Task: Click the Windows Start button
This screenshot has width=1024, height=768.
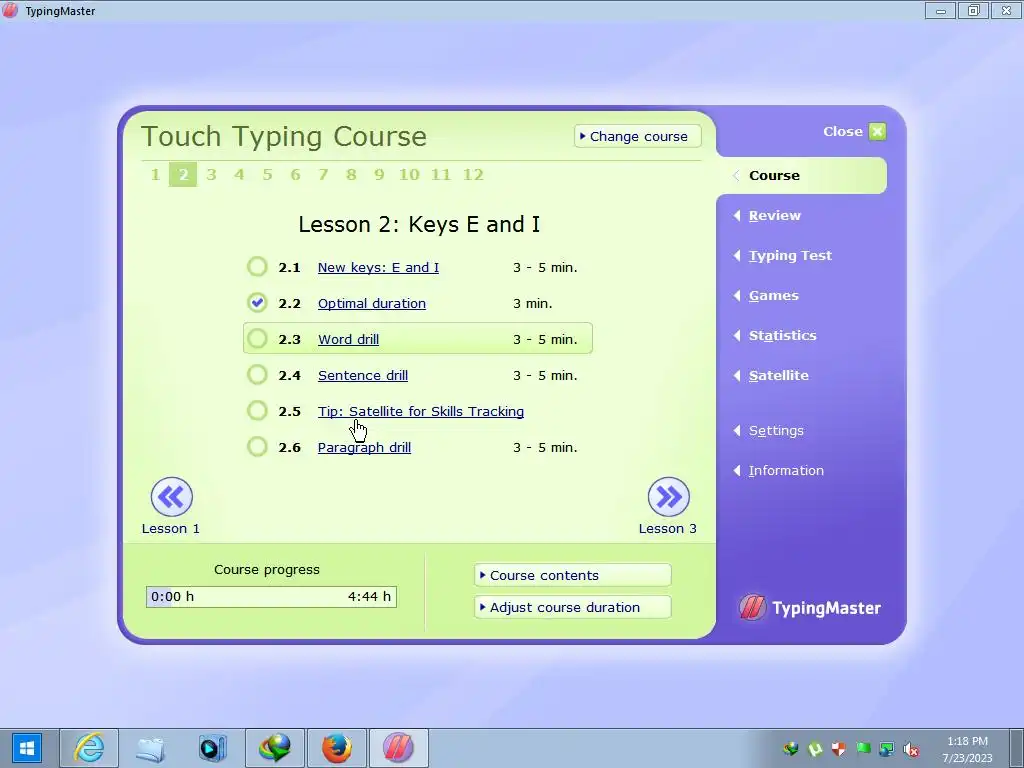Action: [26, 748]
